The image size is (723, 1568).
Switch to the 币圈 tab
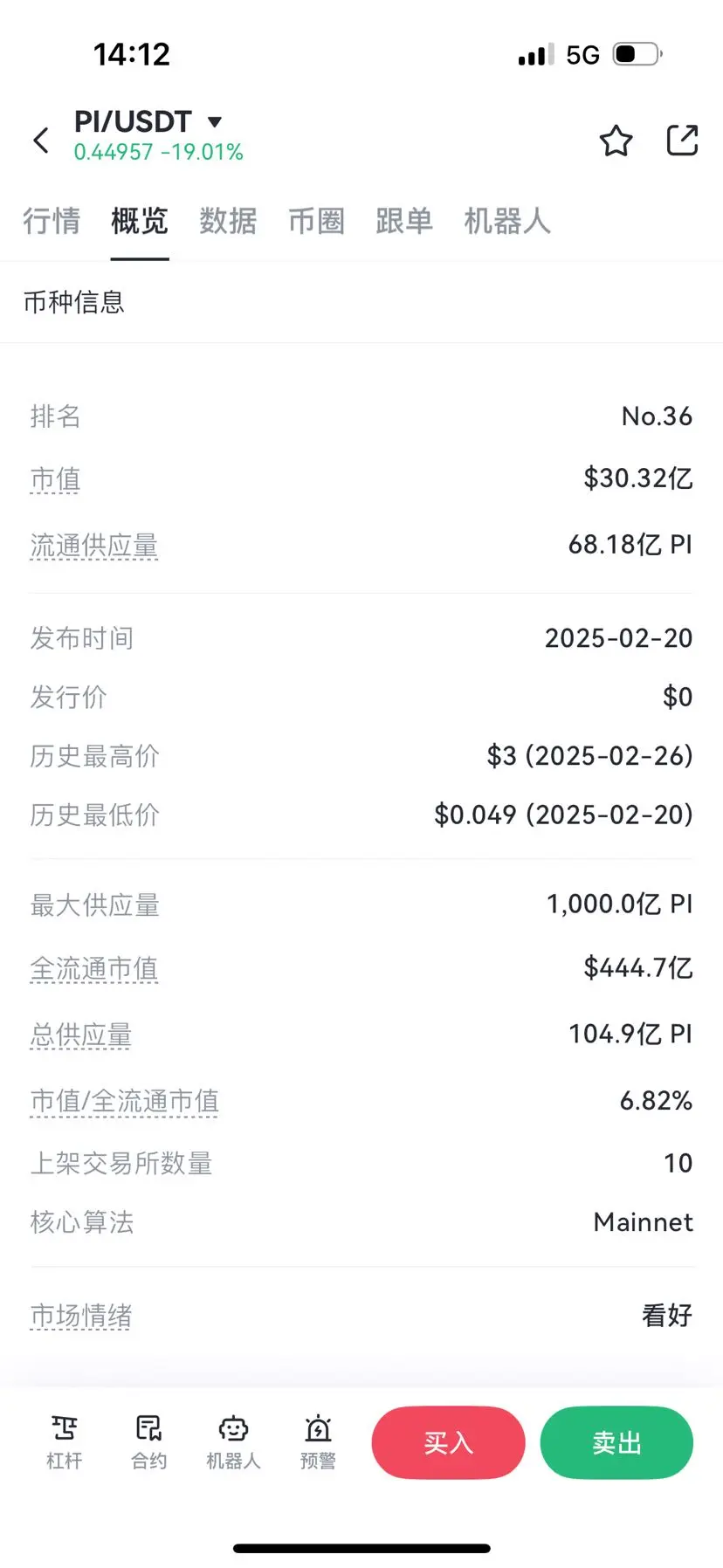pyautogui.click(x=316, y=221)
